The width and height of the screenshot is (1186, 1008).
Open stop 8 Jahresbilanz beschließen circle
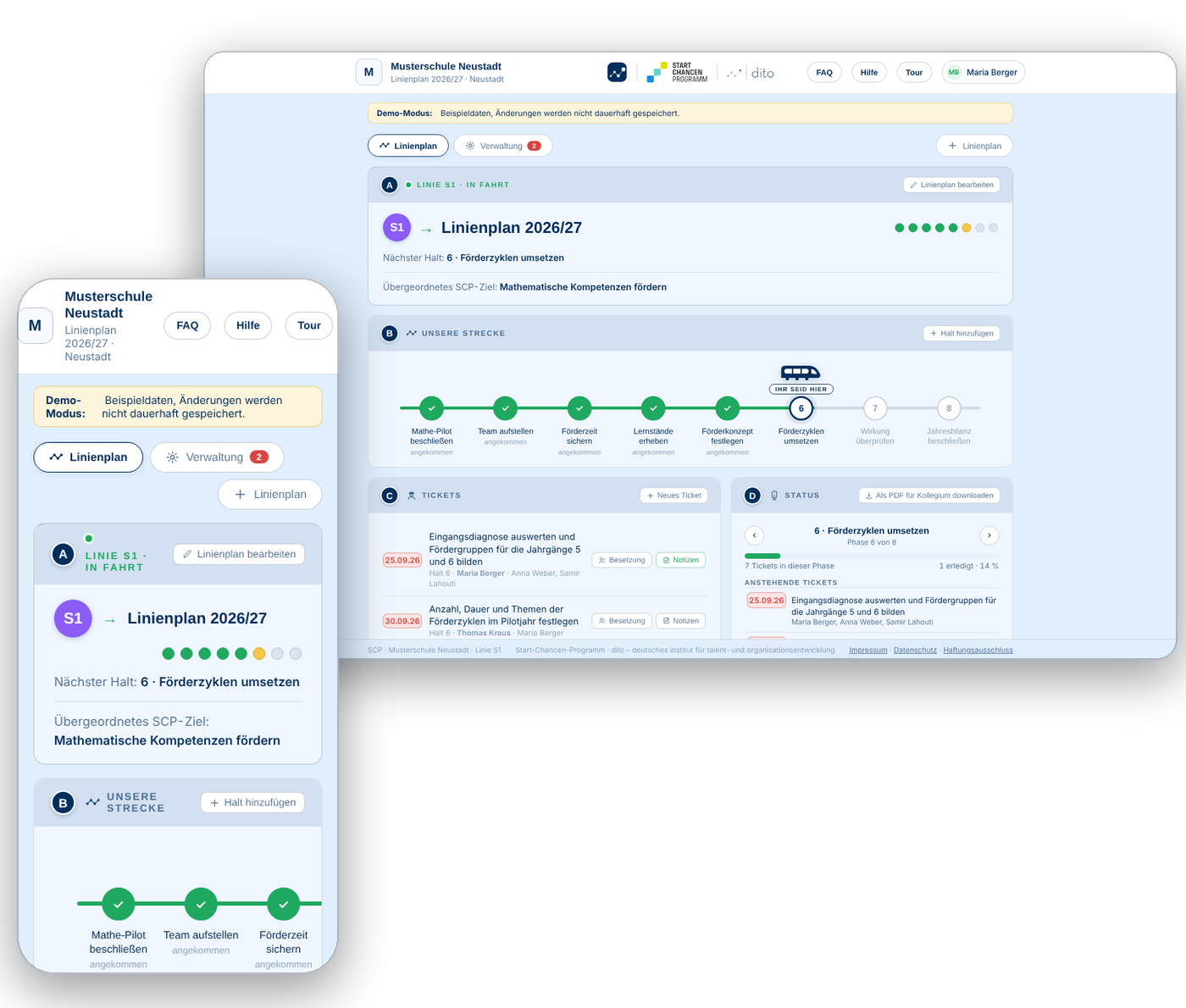tap(949, 408)
